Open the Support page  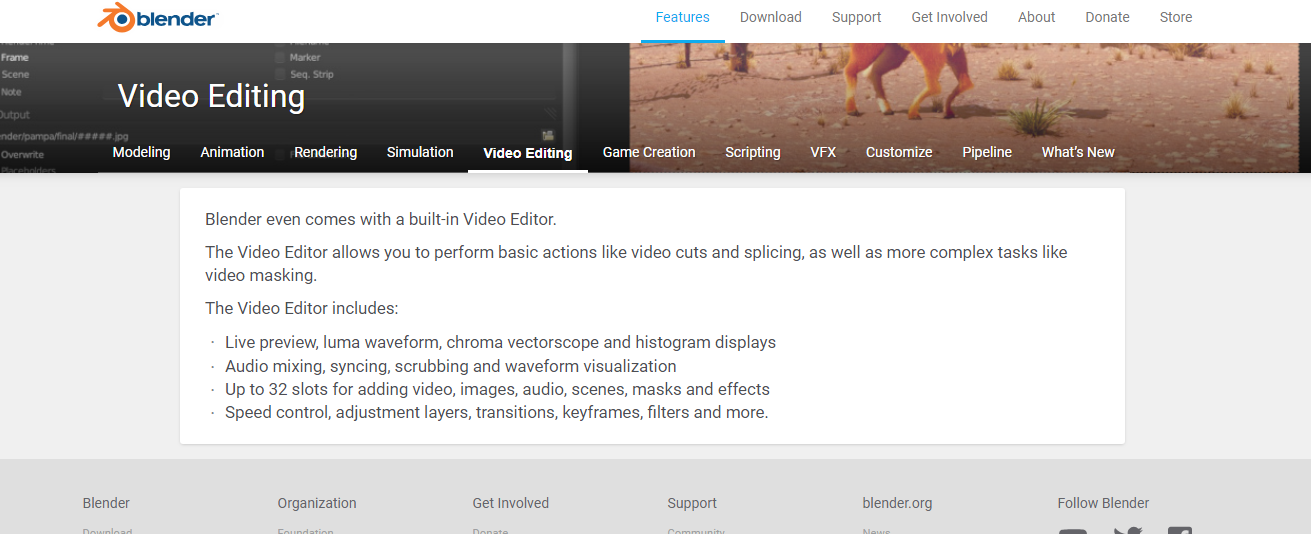(857, 17)
